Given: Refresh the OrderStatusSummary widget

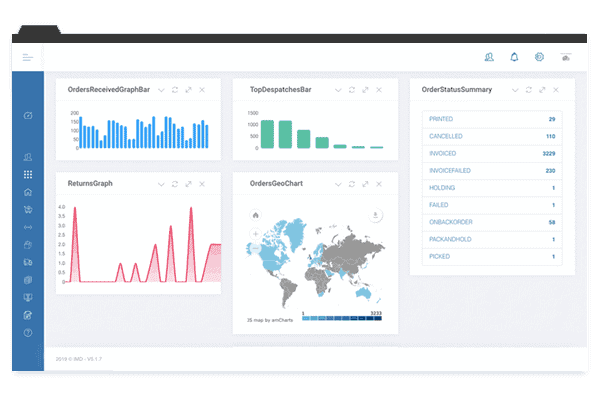Looking at the screenshot, I should click(x=529, y=90).
